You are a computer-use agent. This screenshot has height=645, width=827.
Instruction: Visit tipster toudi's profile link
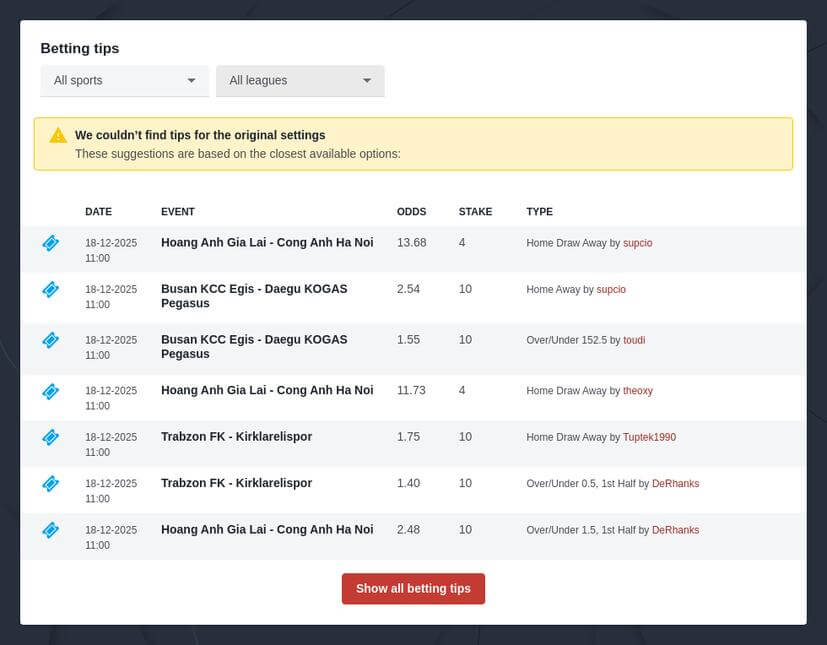634,340
